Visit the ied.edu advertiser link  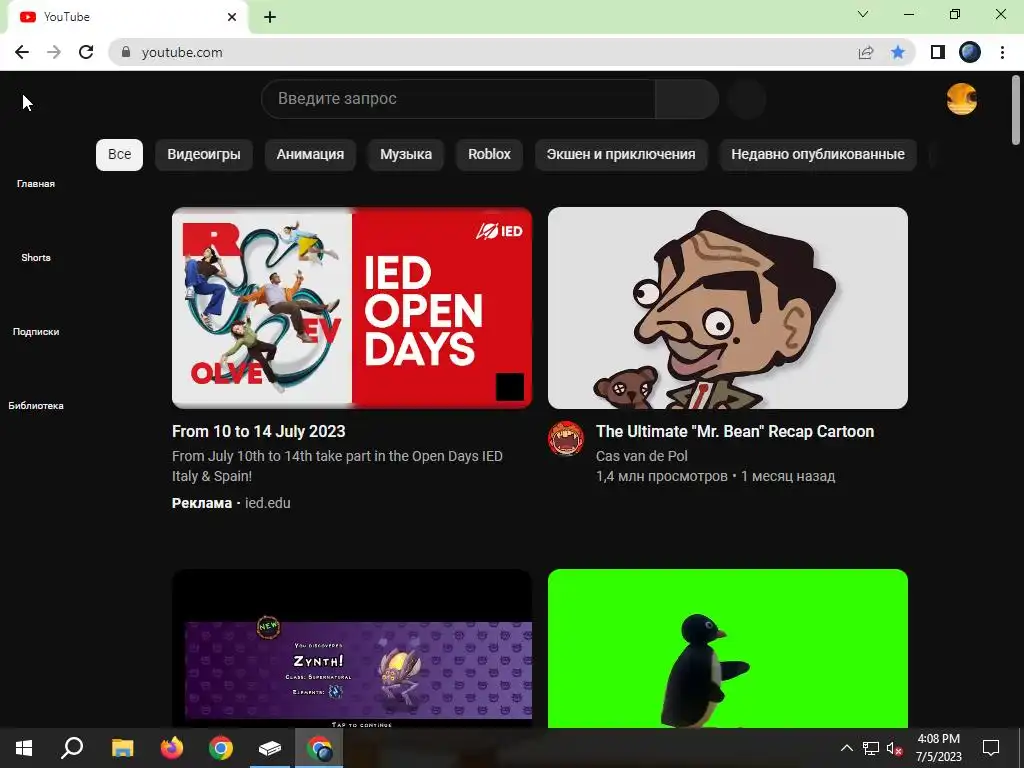[x=268, y=504]
